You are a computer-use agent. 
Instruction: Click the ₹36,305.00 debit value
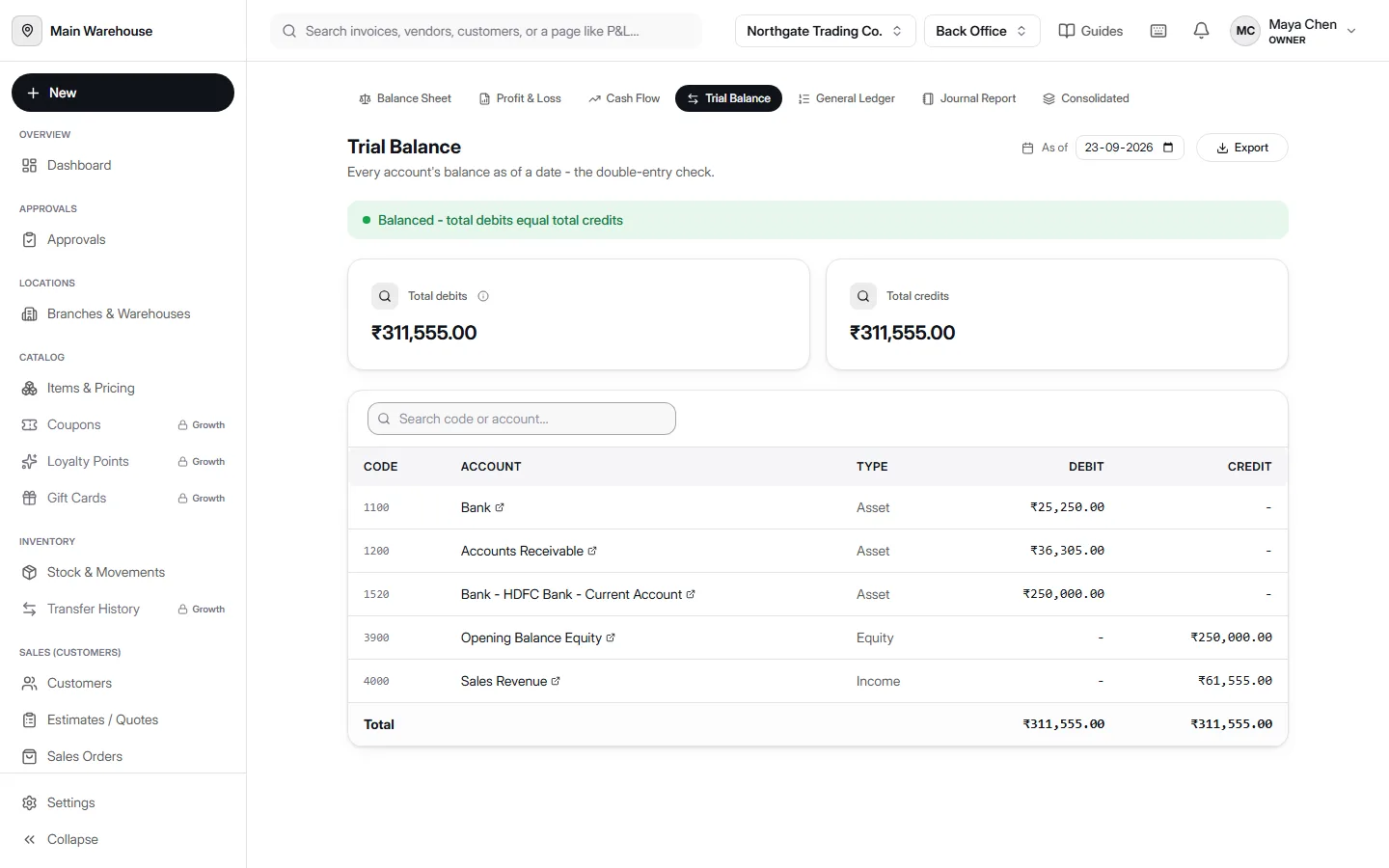pyautogui.click(x=1067, y=551)
